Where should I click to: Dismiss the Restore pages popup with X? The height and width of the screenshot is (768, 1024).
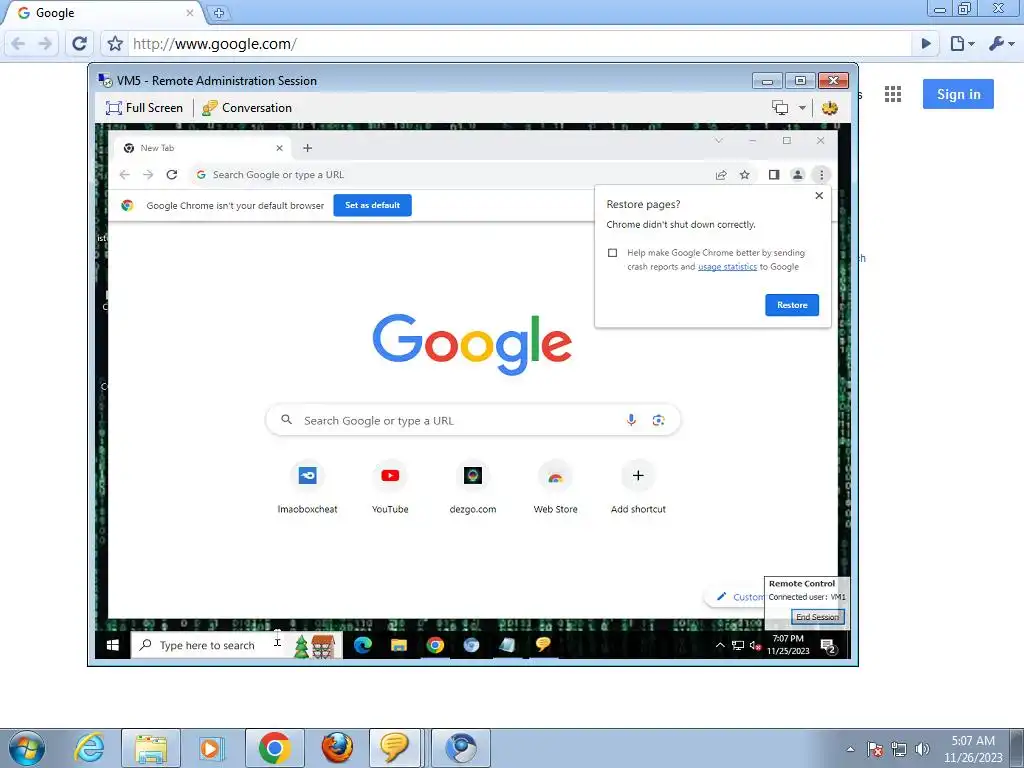pos(819,195)
